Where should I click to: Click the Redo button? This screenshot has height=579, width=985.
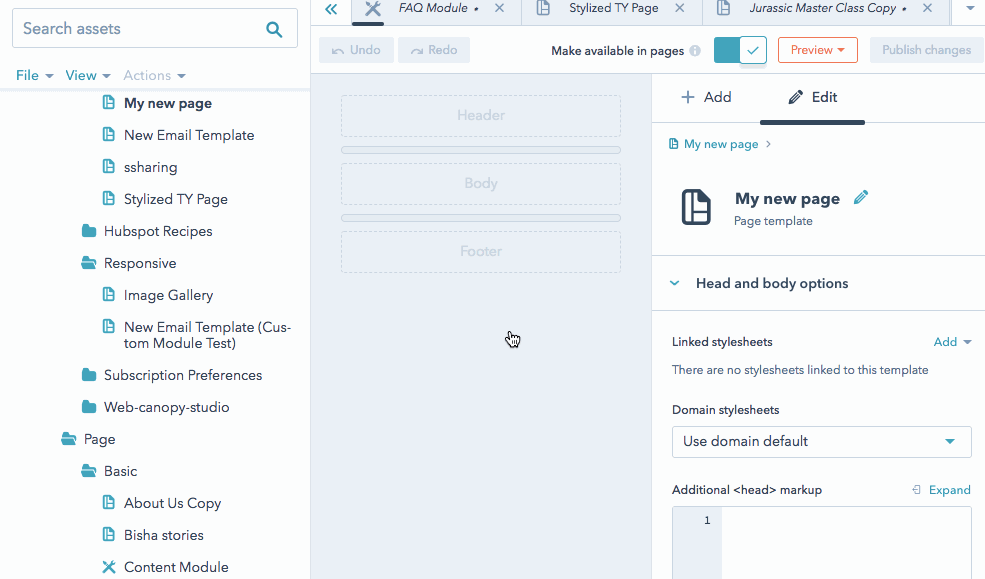point(433,50)
